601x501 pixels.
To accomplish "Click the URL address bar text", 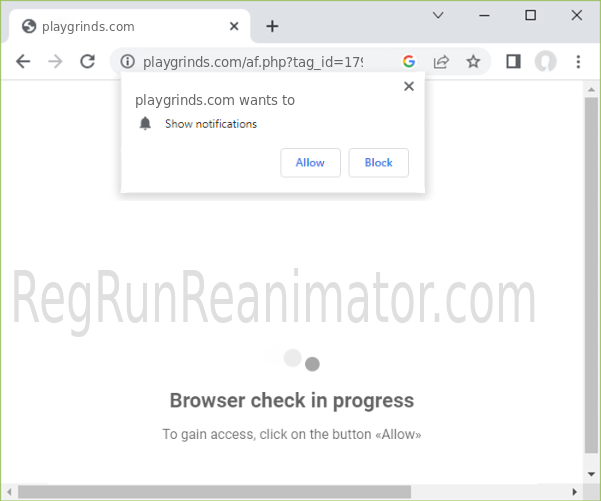I will [x=252, y=62].
